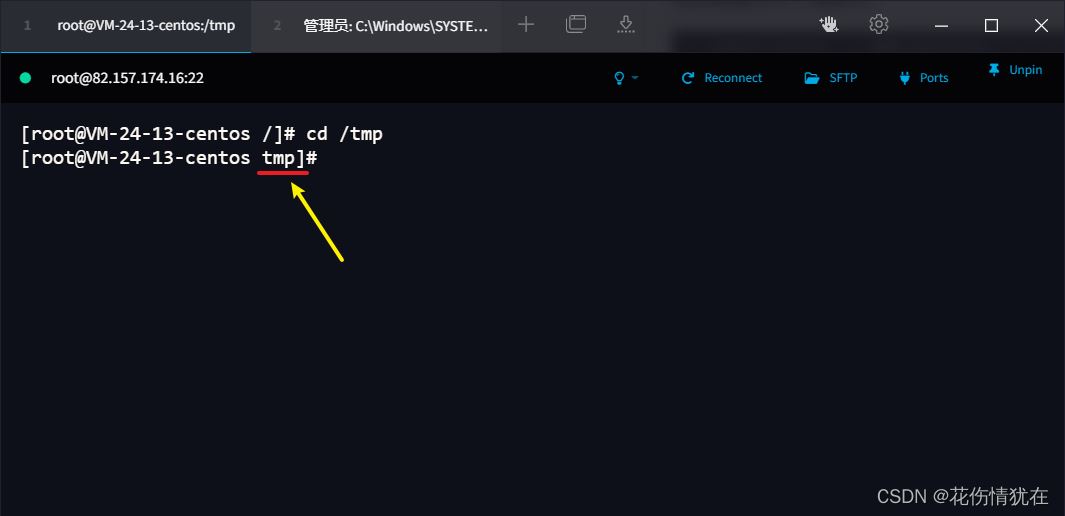Click the Reconnect button label

[733, 78]
